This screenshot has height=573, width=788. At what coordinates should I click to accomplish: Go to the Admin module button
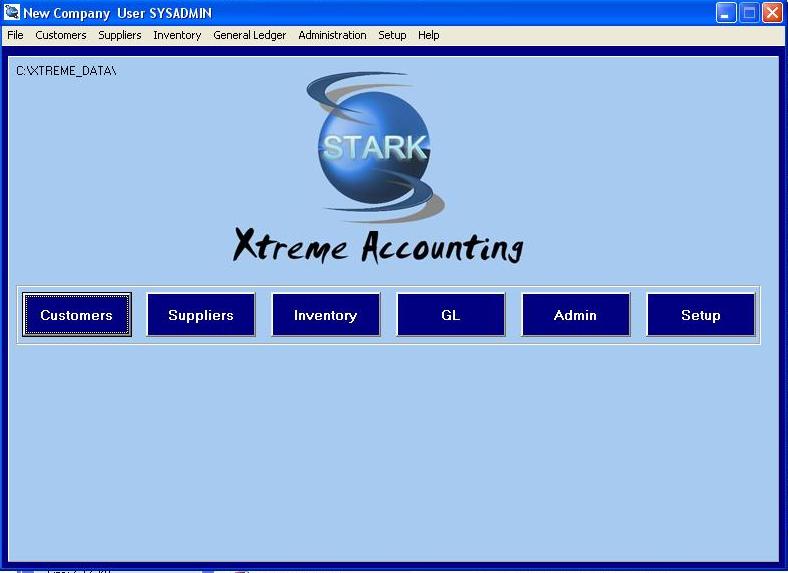pyautogui.click(x=575, y=315)
